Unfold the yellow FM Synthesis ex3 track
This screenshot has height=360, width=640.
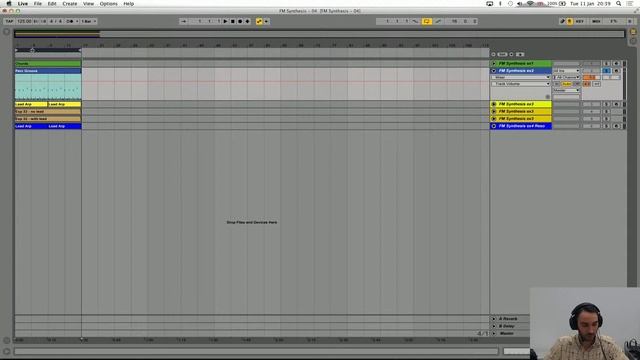click(x=494, y=104)
